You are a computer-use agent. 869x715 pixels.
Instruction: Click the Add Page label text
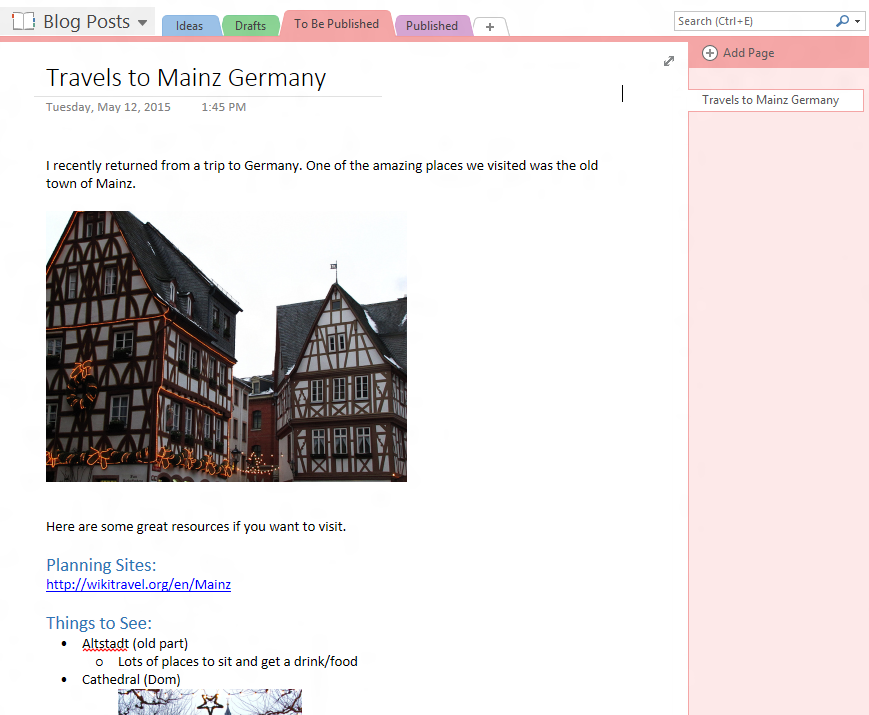click(748, 53)
